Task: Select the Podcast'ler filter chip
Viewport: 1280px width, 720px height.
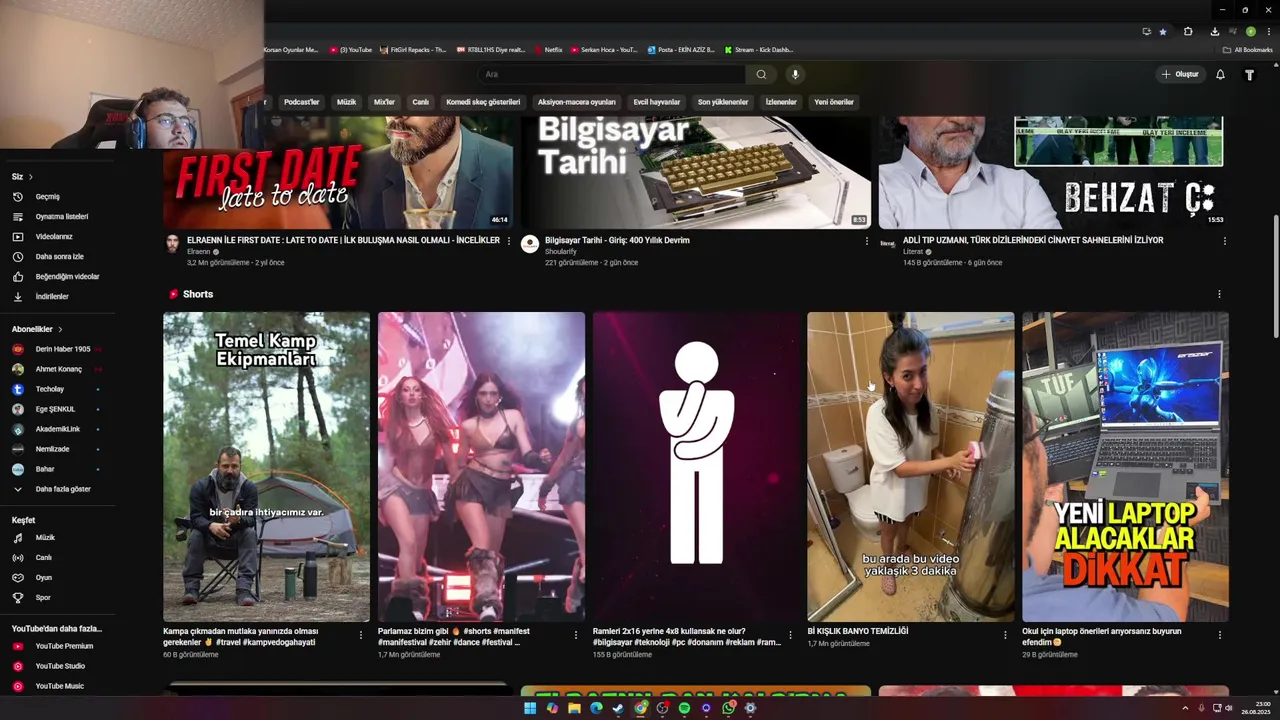Action: click(301, 102)
